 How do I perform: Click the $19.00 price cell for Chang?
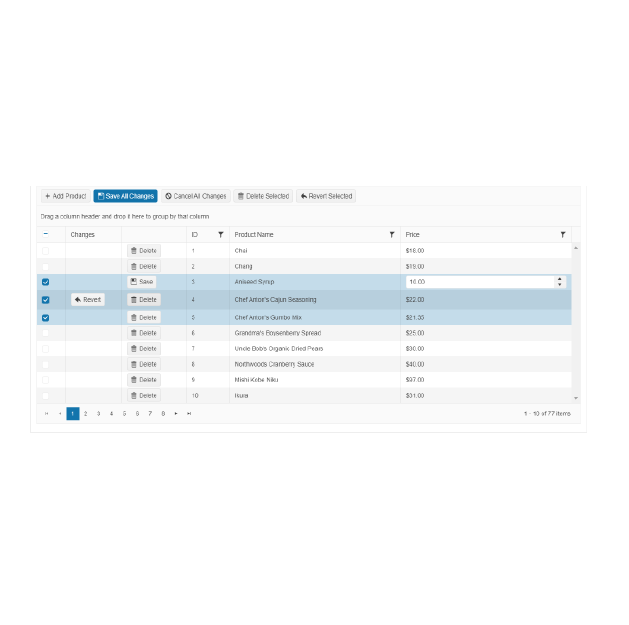[486, 266]
